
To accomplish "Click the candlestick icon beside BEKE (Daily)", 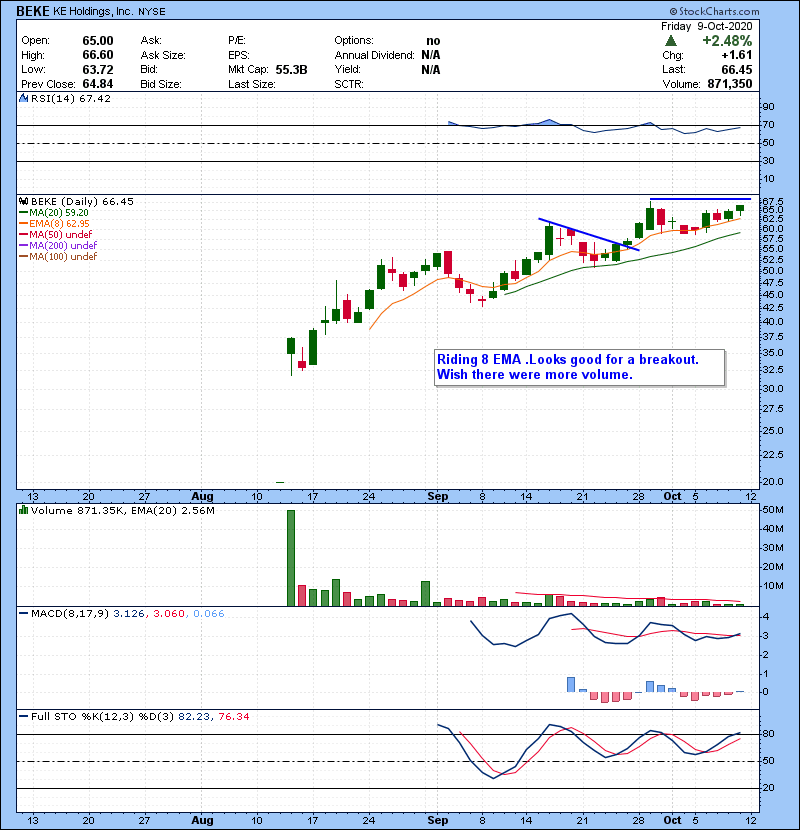I will (x=23, y=202).
